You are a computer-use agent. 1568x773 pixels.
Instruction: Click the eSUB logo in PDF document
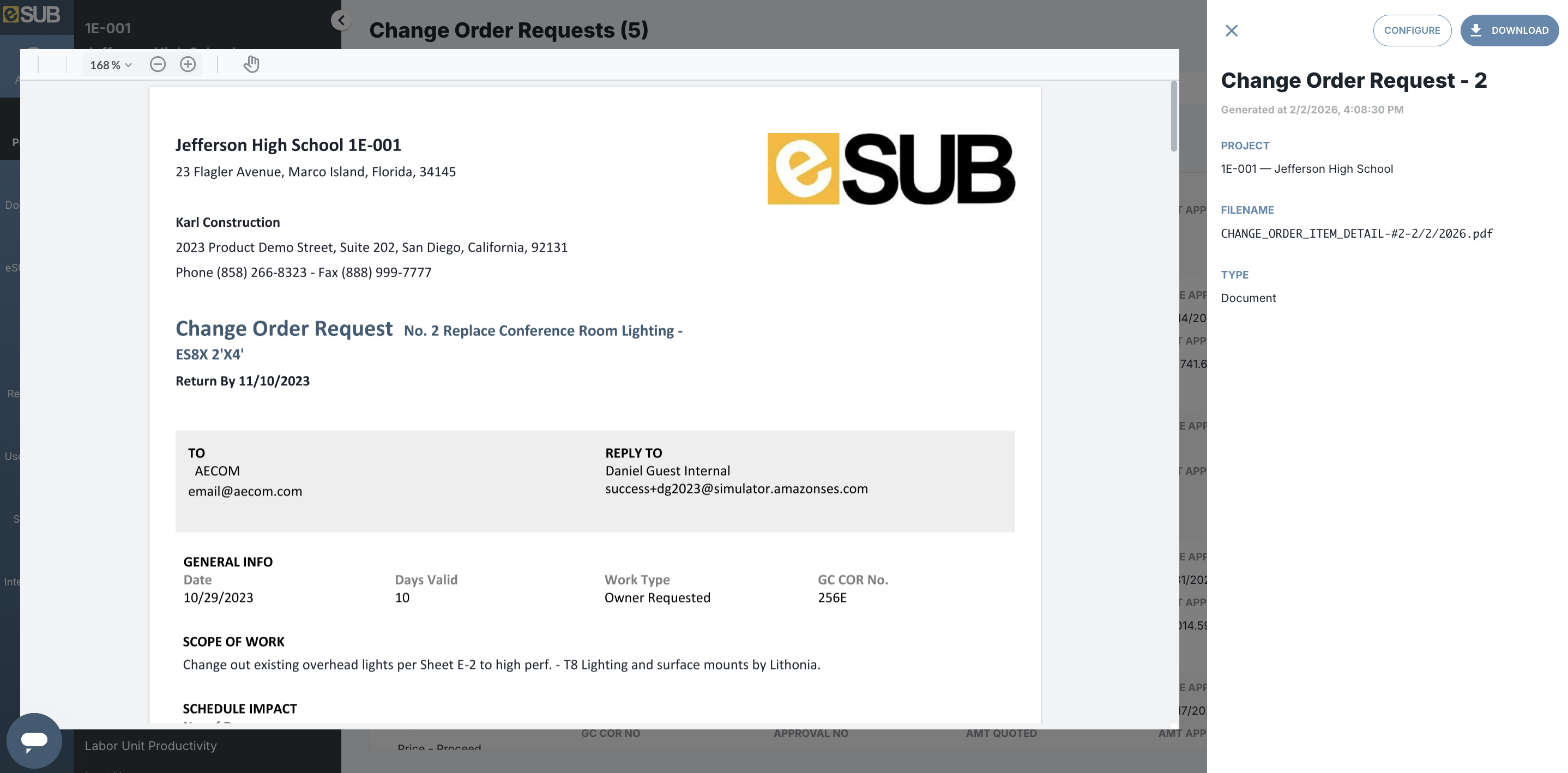tap(890, 168)
